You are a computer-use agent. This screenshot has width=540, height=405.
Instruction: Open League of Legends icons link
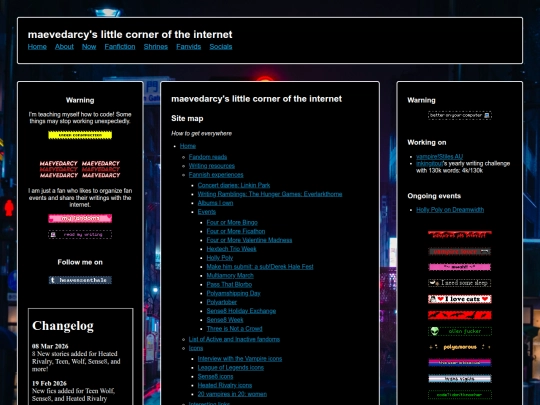[231, 368]
